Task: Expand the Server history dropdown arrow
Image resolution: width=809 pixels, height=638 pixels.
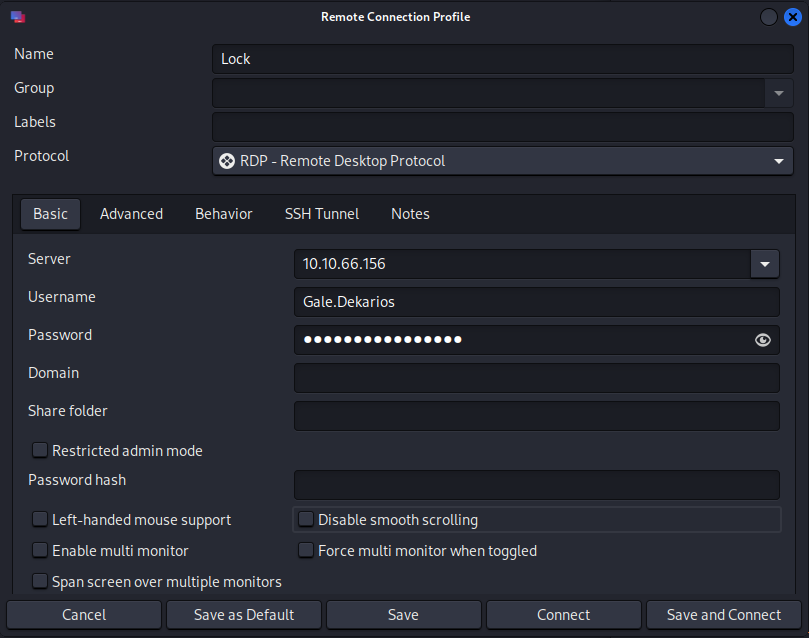Action: [x=764, y=264]
